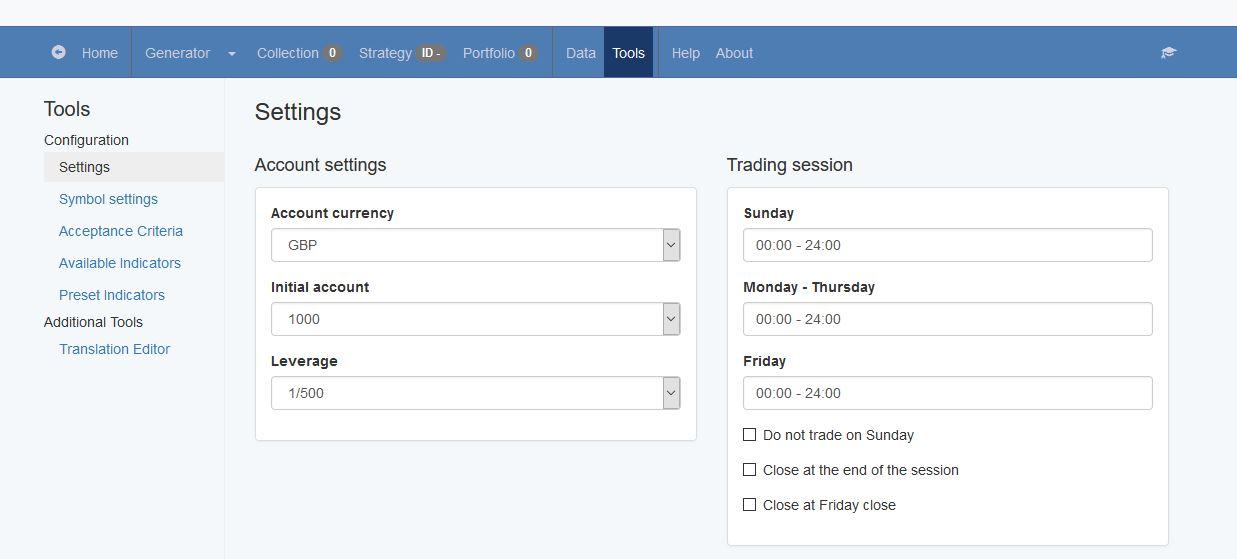The width and height of the screenshot is (1237, 559).
Task: Click the Sunday session time field
Action: coord(948,245)
